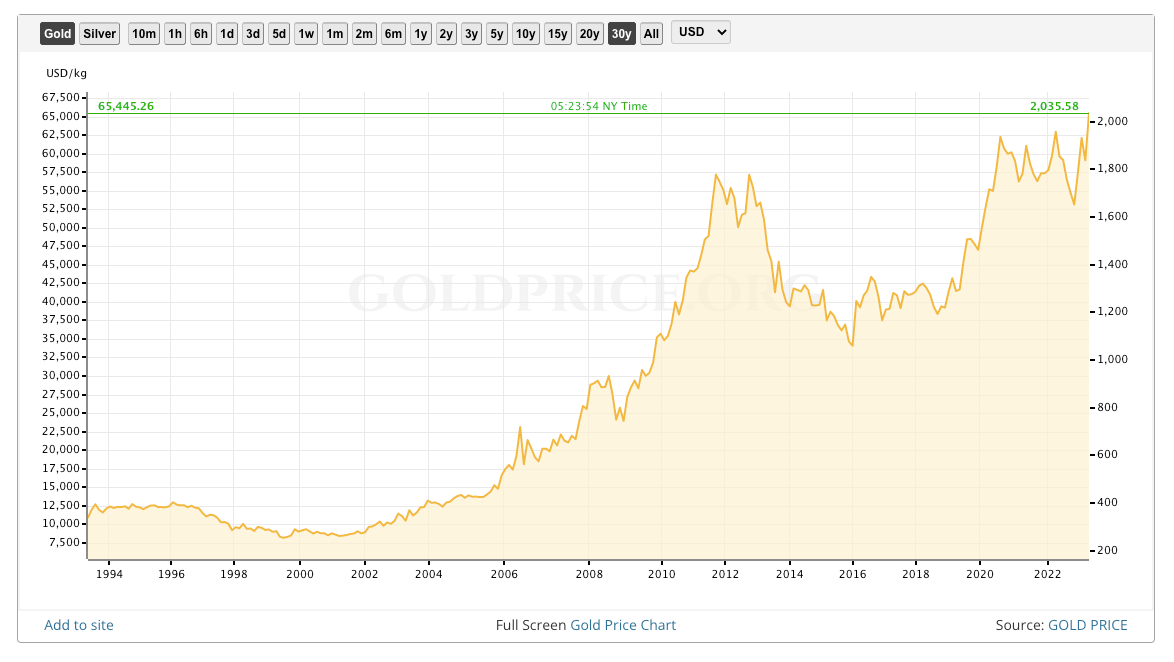
Task: Select the 1y range button
Action: tap(420, 34)
